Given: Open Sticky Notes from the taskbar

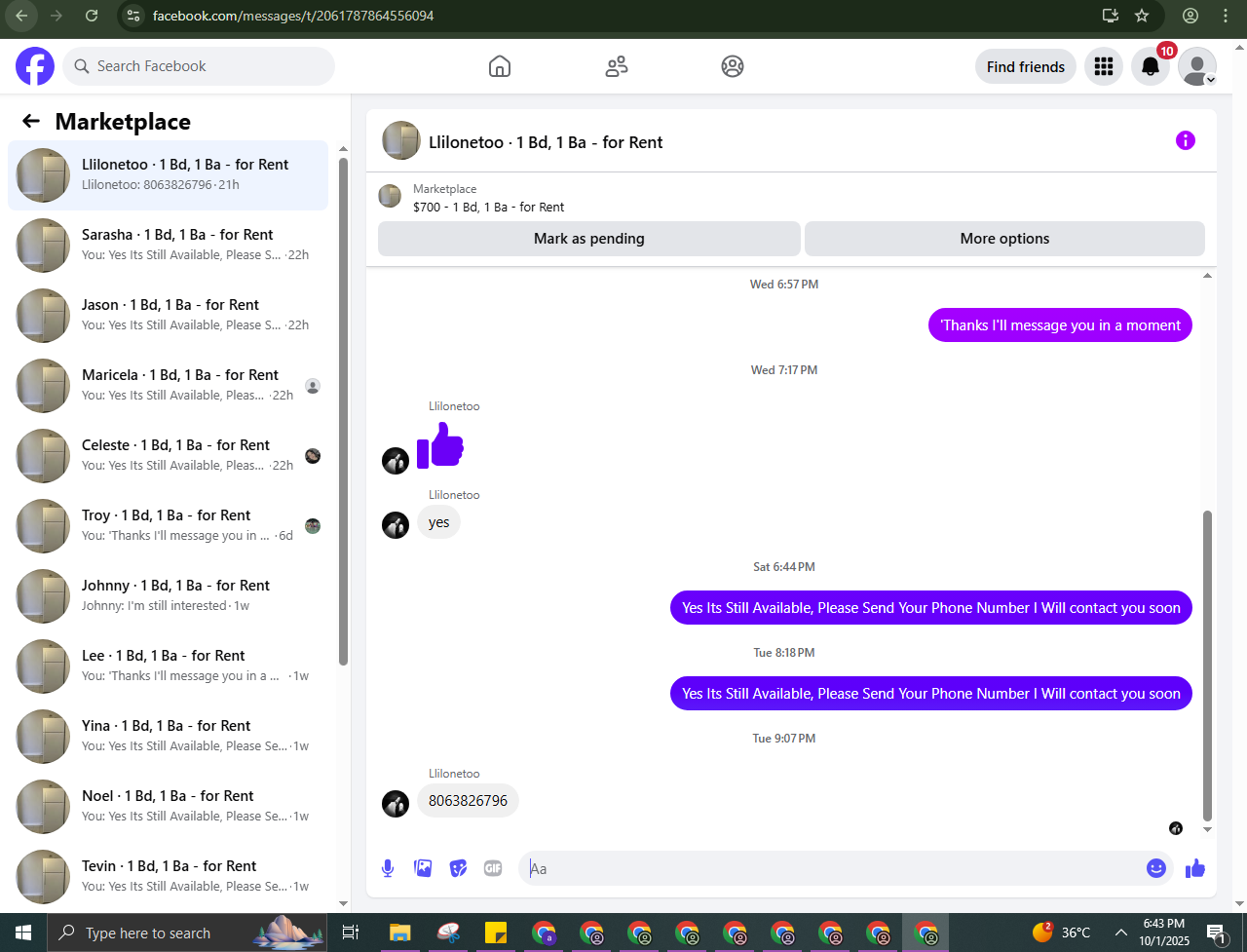Looking at the screenshot, I should click(x=496, y=933).
